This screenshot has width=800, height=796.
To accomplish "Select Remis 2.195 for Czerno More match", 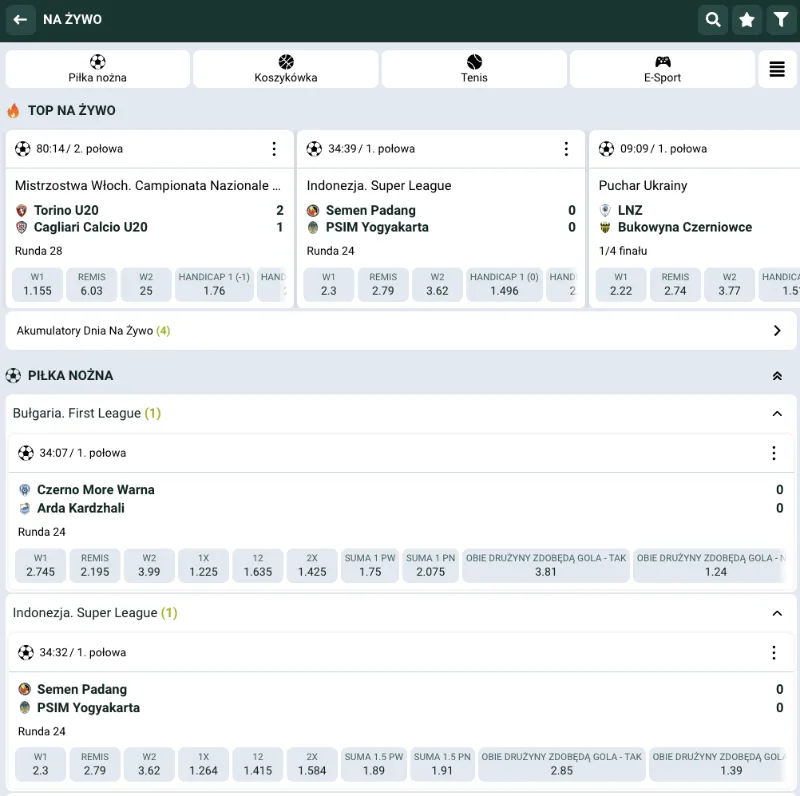I will coord(95,566).
